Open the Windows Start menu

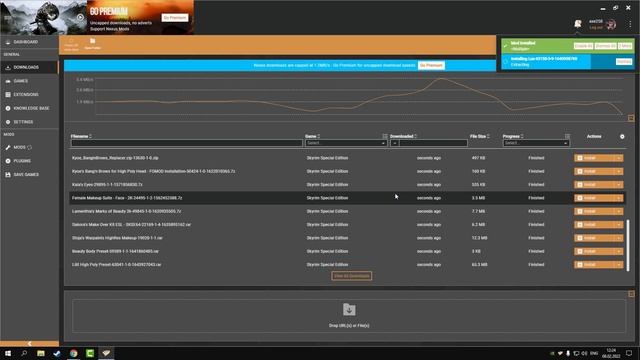pos(8,353)
